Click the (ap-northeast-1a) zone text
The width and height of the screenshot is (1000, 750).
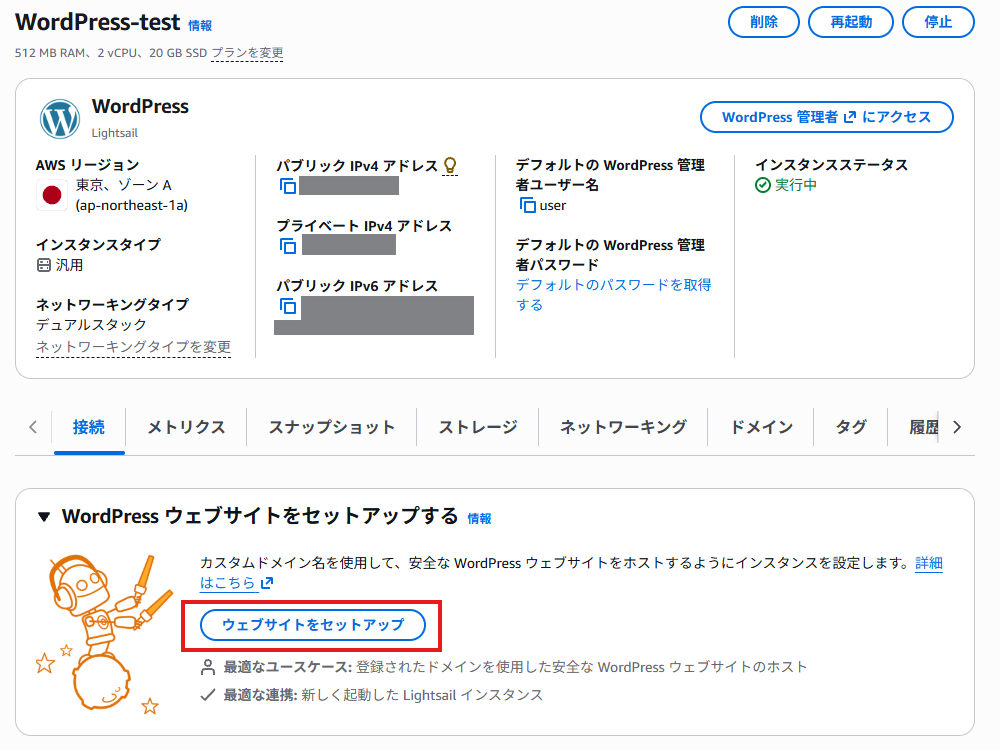click(131, 205)
